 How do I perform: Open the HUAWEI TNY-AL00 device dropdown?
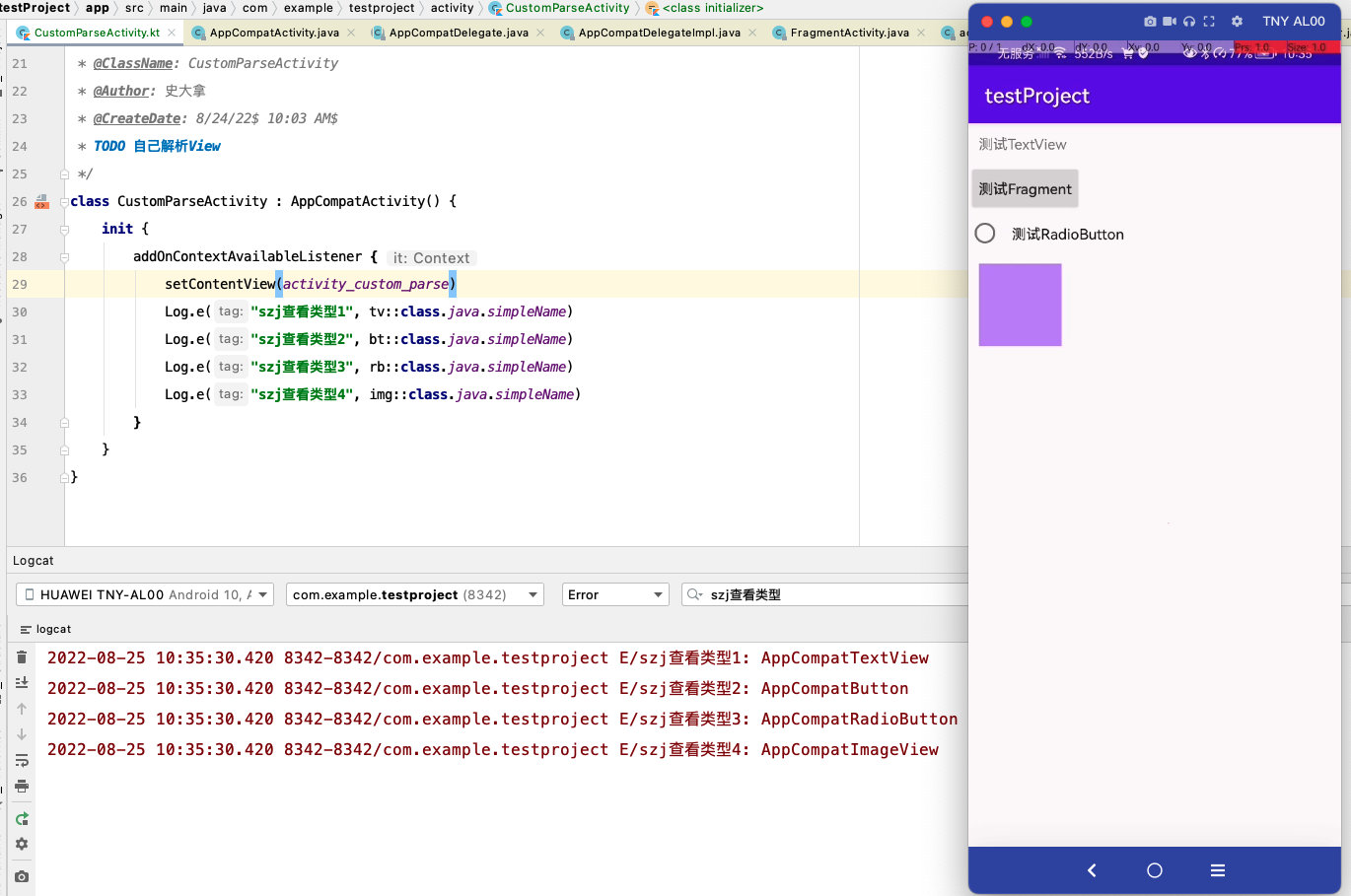tap(145, 594)
